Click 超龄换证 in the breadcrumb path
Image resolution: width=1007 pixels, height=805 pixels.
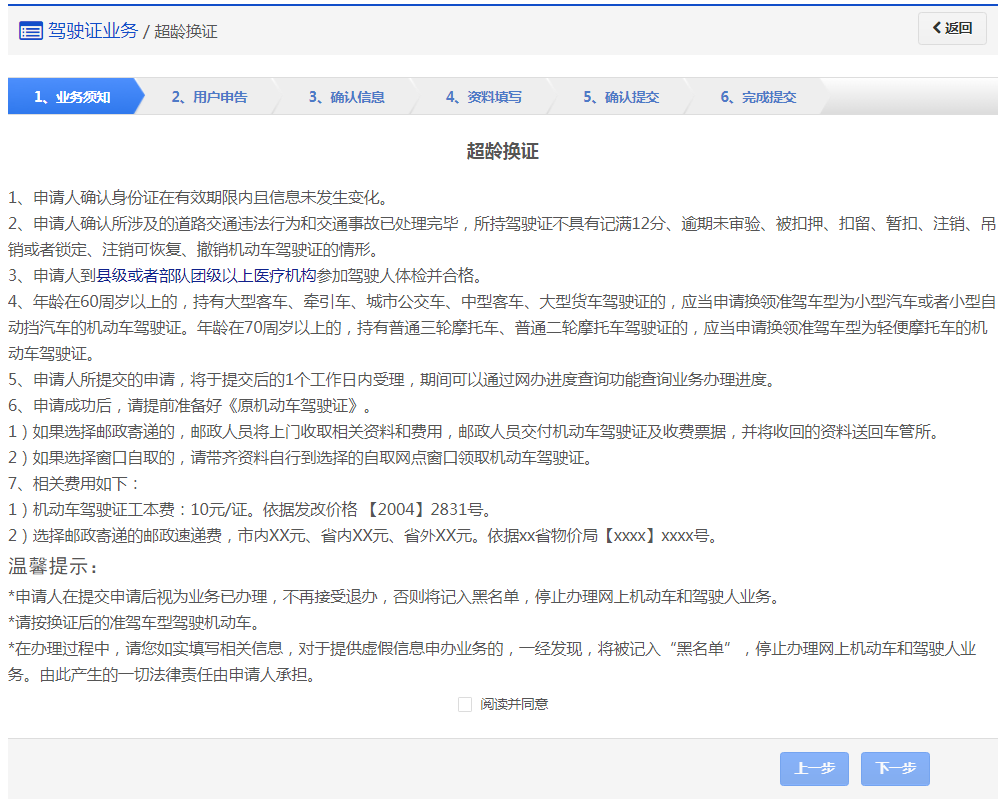pos(186,31)
